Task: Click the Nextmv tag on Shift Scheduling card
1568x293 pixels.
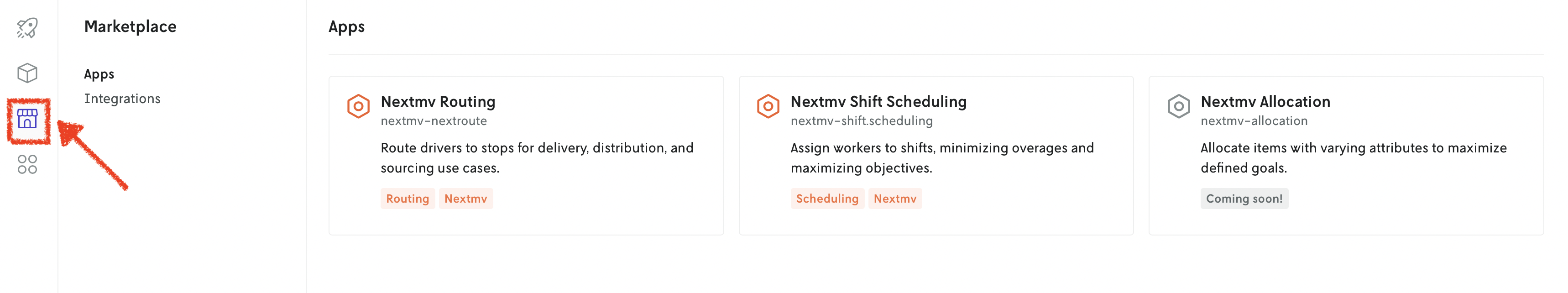Action: pyautogui.click(x=895, y=199)
